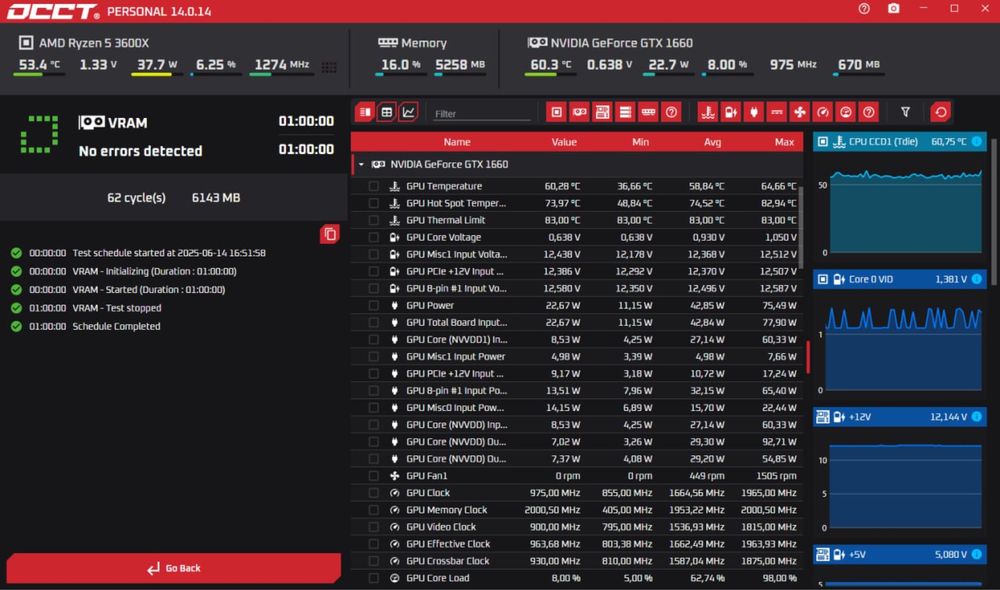Open info for +5V graph
1000x590 pixels.
(976, 555)
